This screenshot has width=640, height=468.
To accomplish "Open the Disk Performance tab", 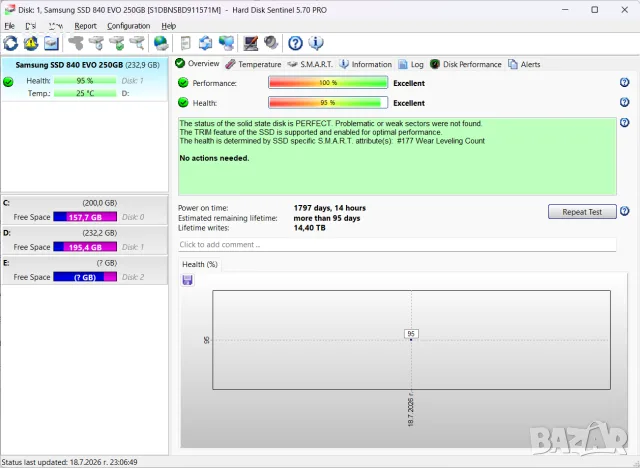I will pyautogui.click(x=466, y=64).
